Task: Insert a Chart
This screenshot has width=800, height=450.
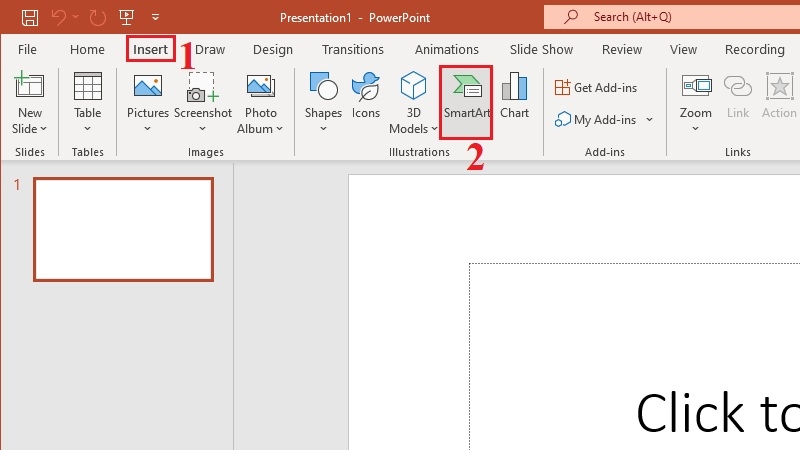Action: 514,95
